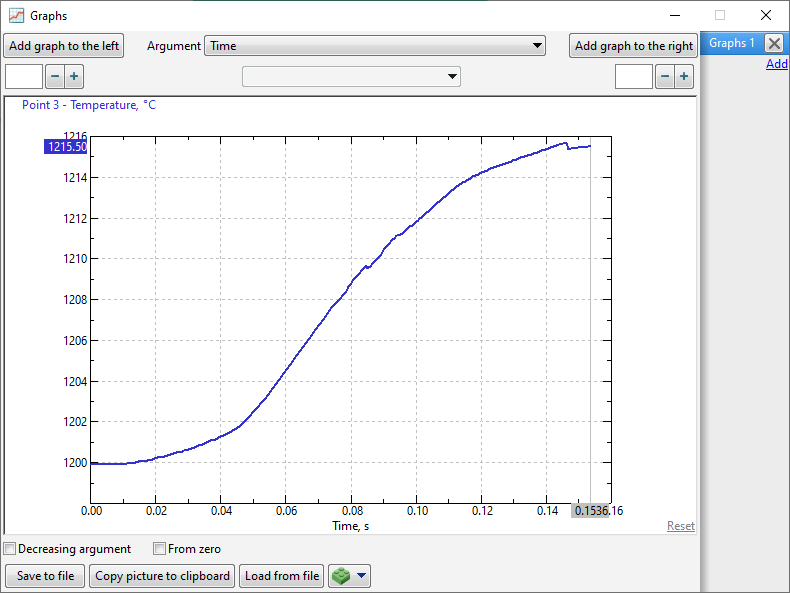Minimize the Graphs window
790x593 pixels.
click(675, 15)
